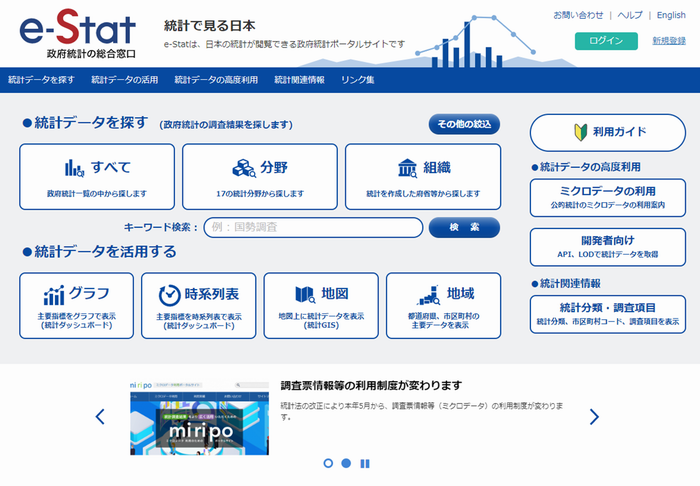
Task: Click 都道府県、市区町村の主要データを表示 text
Action: click(443, 320)
